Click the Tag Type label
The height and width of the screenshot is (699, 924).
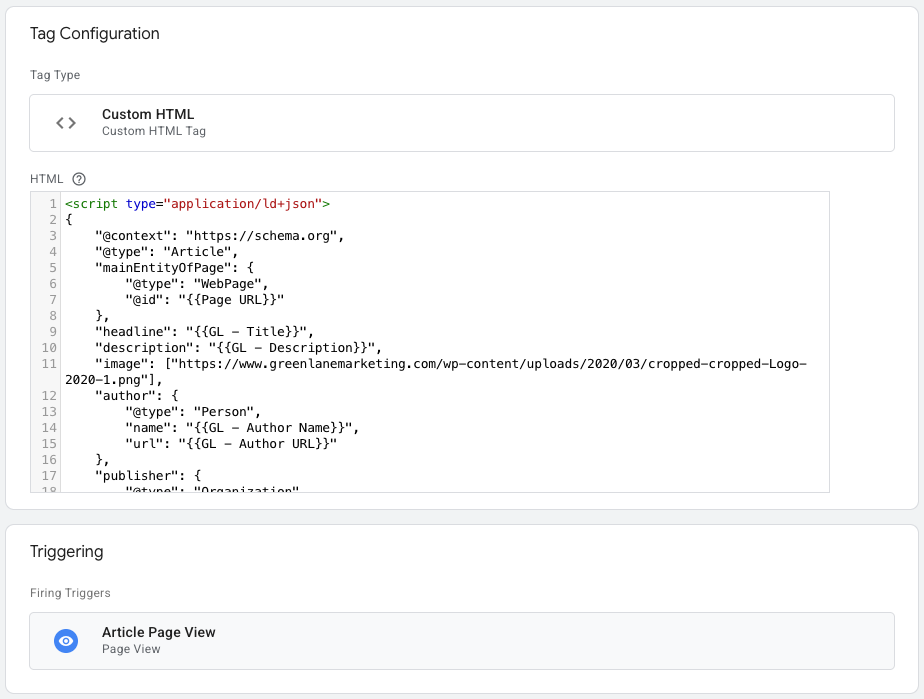point(55,75)
